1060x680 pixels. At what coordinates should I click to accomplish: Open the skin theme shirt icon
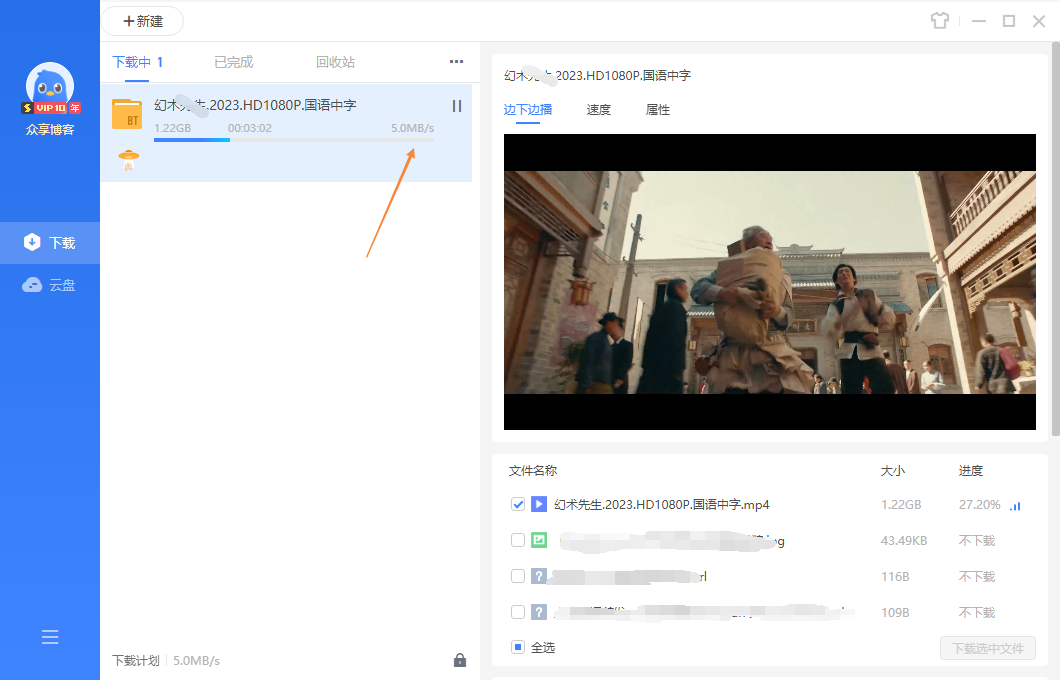point(940,21)
